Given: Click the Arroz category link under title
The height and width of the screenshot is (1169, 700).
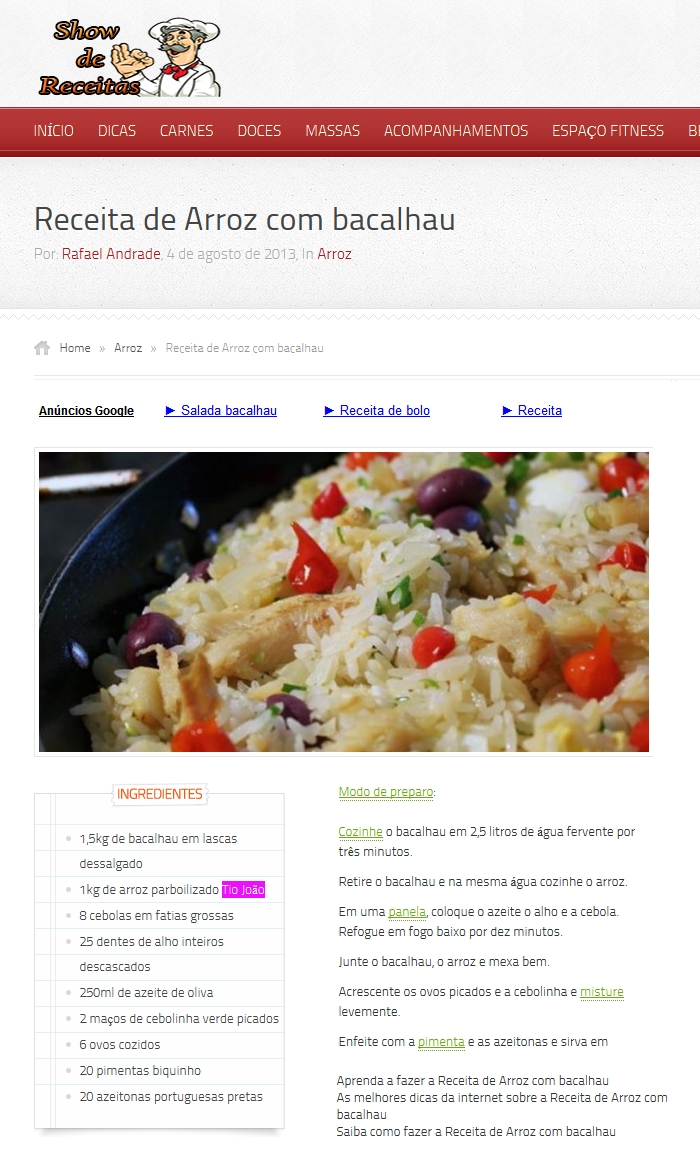Looking at the screenshot, I should [335, 253].
